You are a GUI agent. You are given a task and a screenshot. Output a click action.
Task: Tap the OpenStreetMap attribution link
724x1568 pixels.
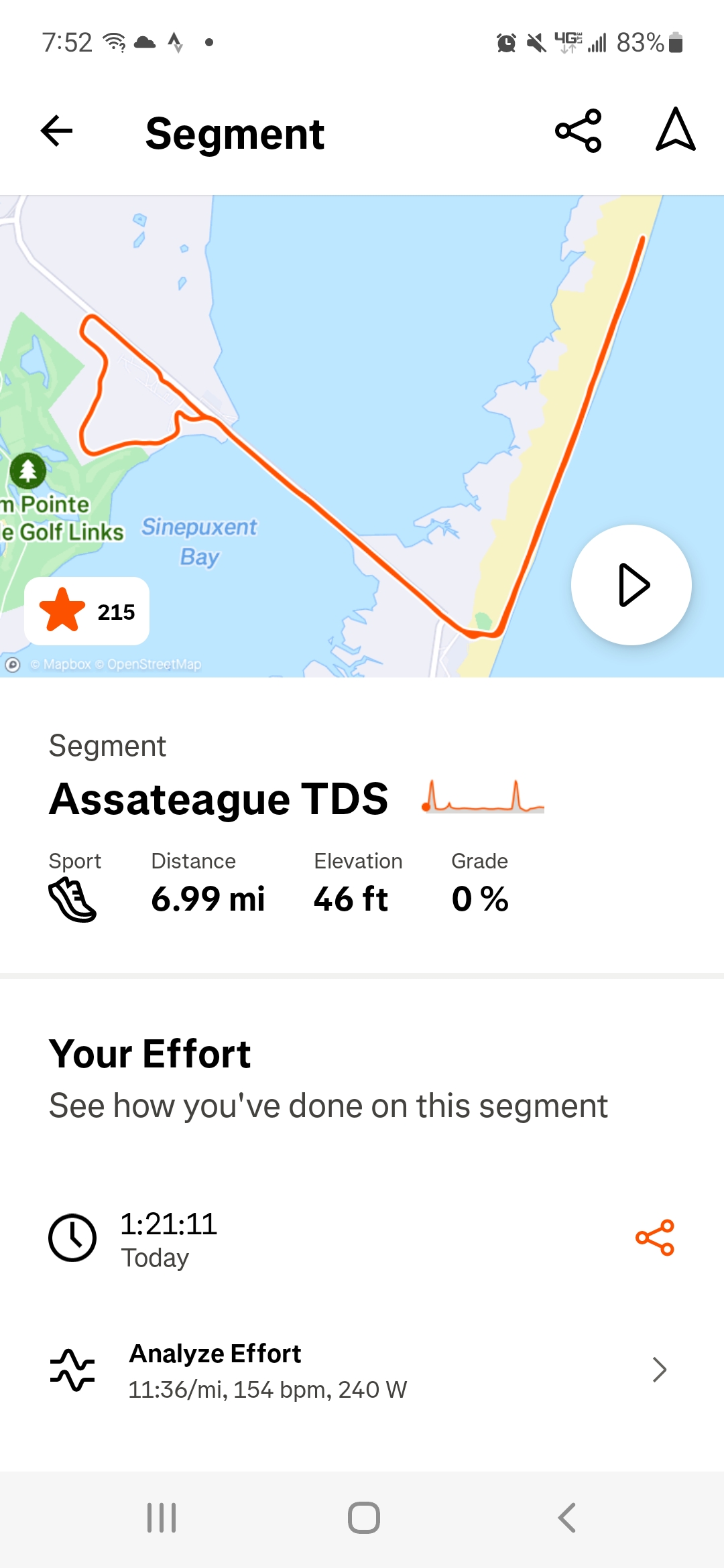[154, 665]
